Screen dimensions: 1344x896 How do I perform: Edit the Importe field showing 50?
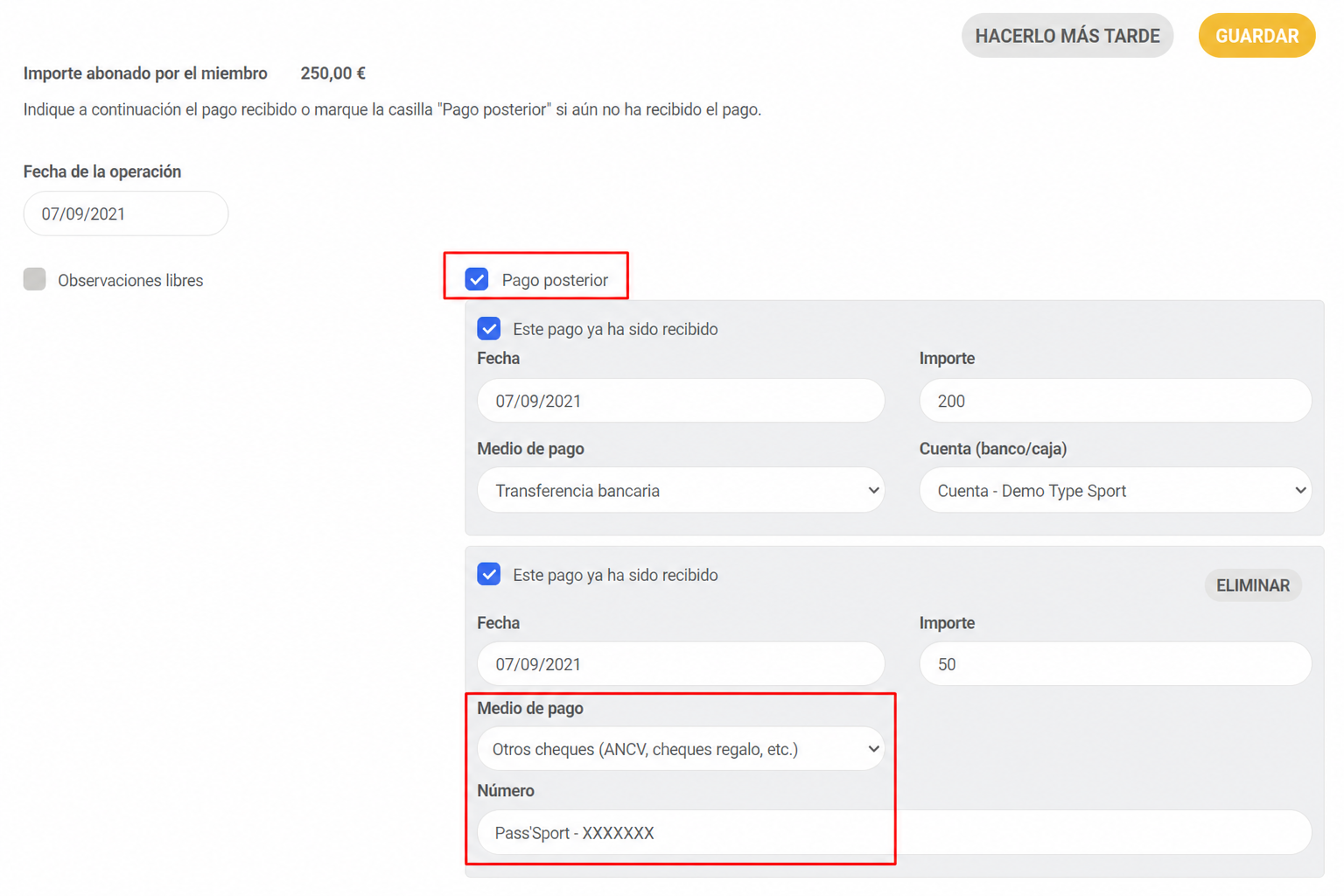click(1115, 664)
